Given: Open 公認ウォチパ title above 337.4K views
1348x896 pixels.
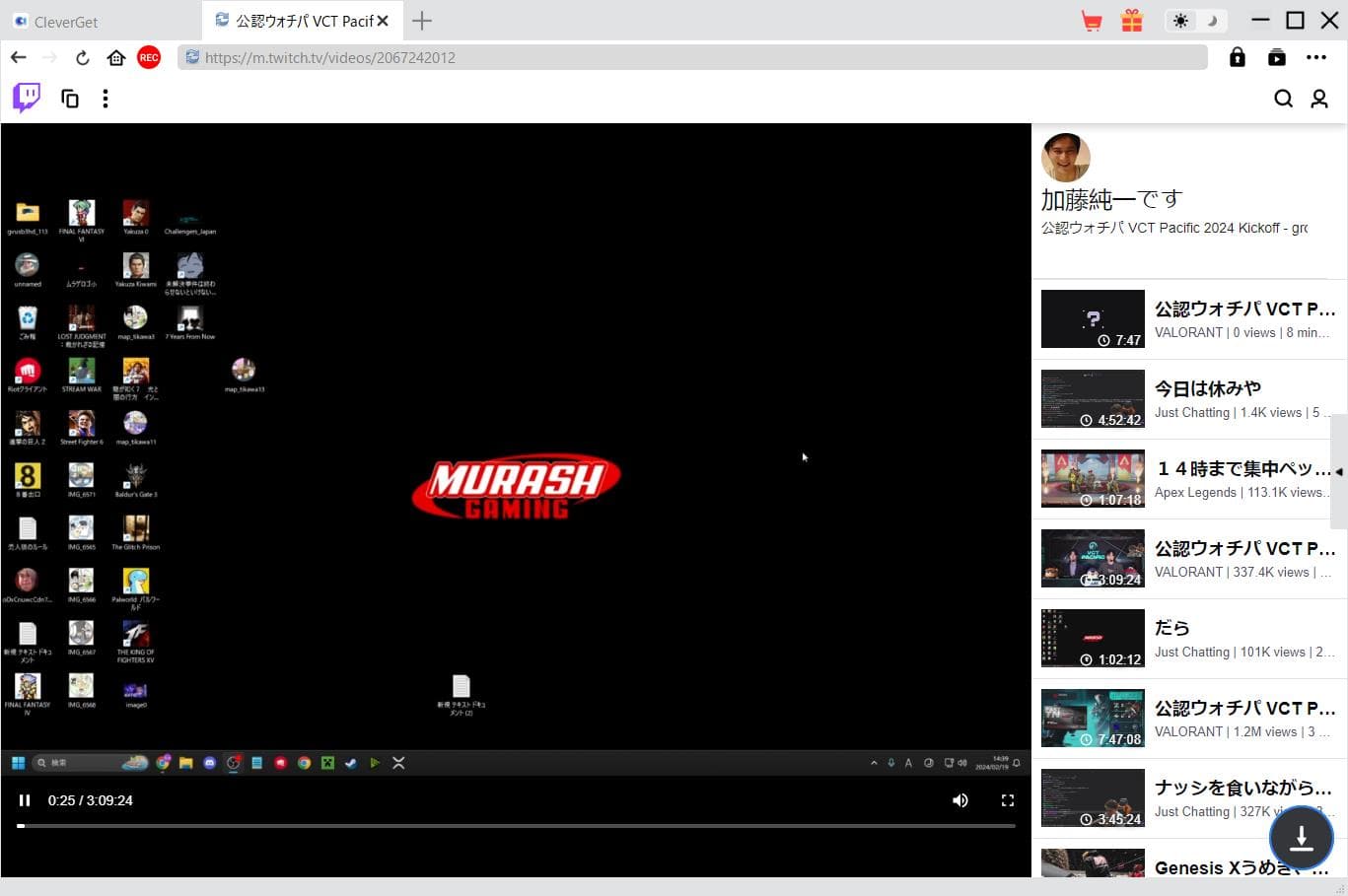Looking at the screenshot, I should 1245,548.
